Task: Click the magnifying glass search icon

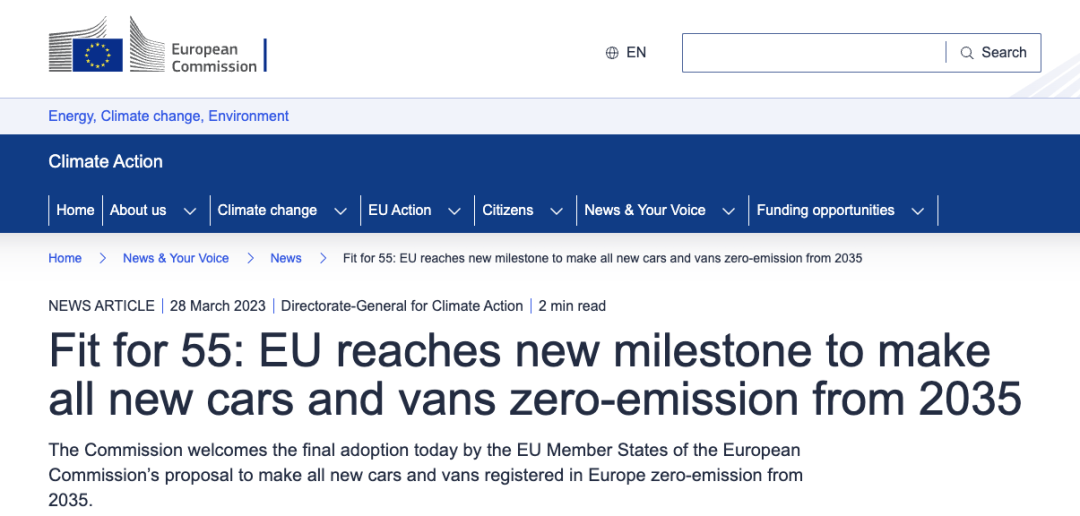Action: tap(967, 53)
